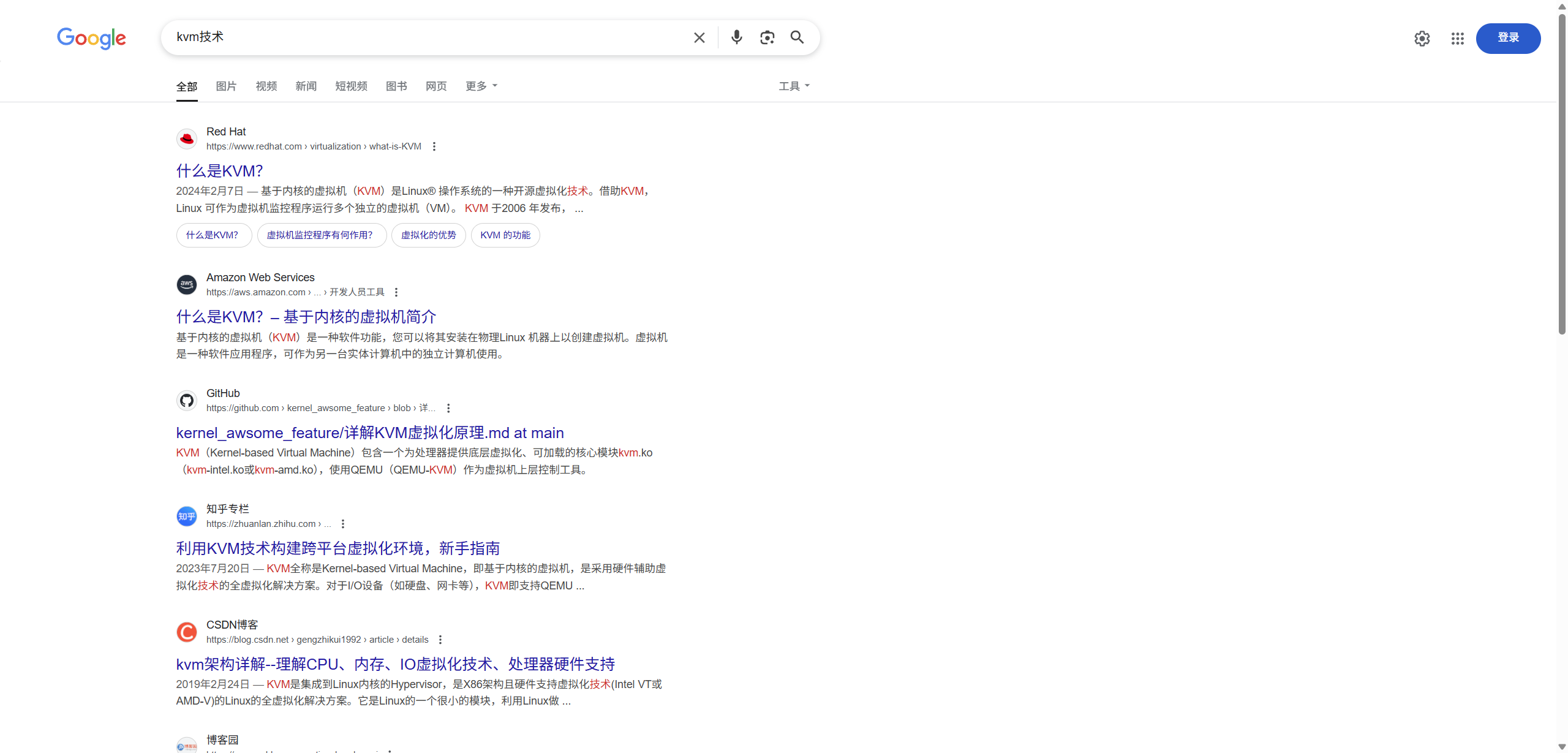Image resolution: width=1568 pixels, height=753 pixels.
Task: Switch to the 新闻 tab
Action: [306, 86]
